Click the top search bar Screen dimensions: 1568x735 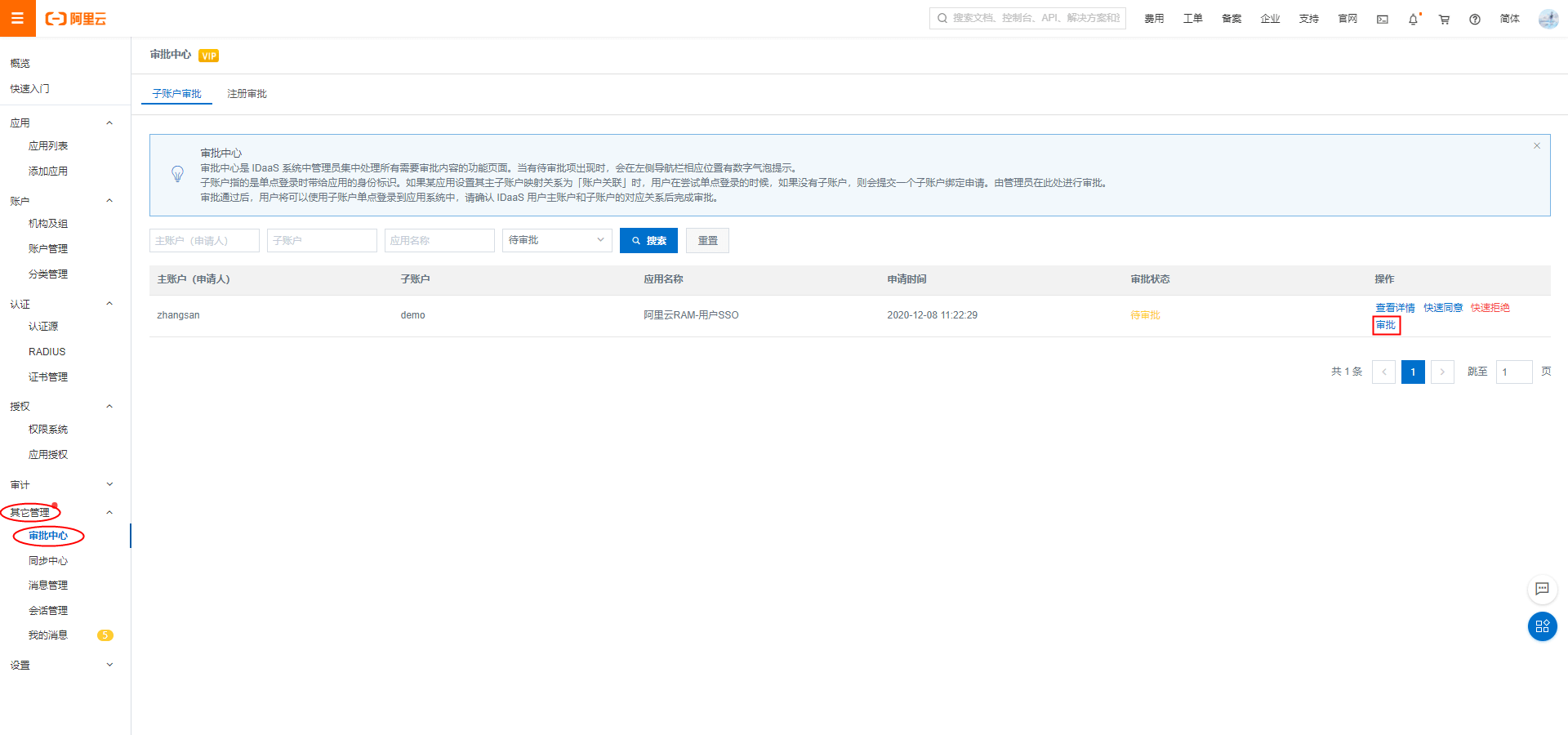[1027, 18]
